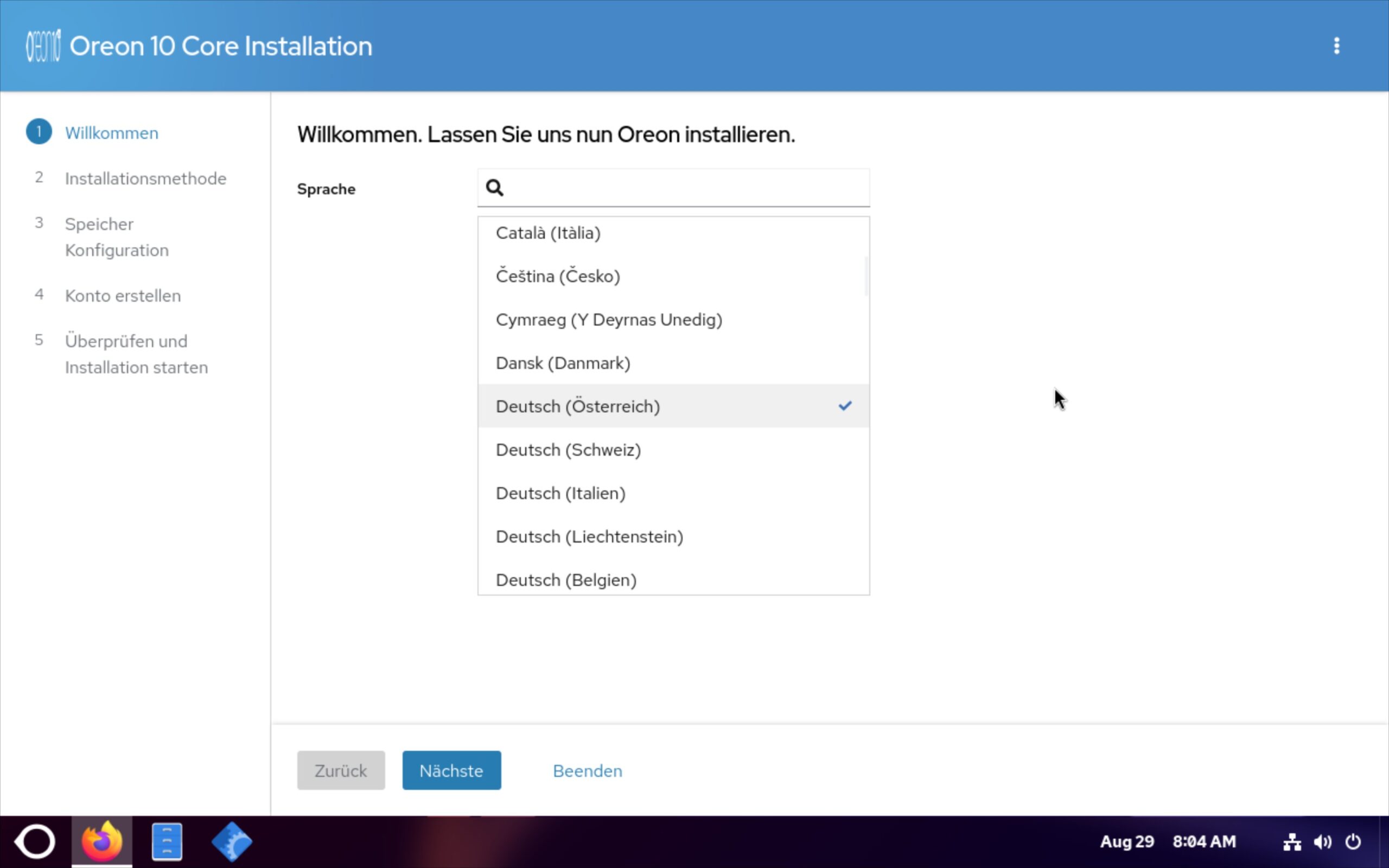
Task: Open the power tray icon
Action: click(1353, 841)
